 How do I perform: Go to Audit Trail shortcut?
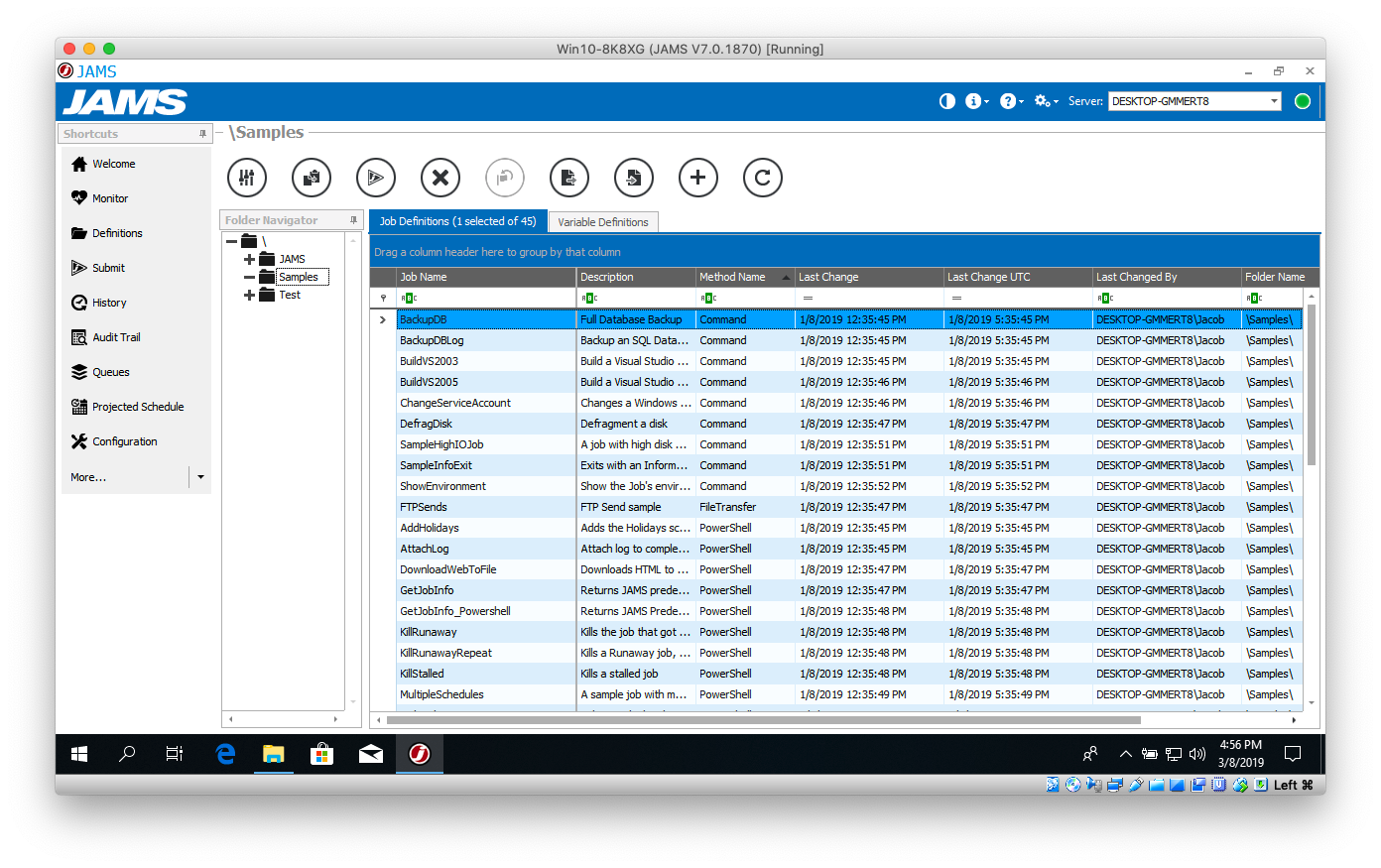pyautogui.click(x=116, y=337)
